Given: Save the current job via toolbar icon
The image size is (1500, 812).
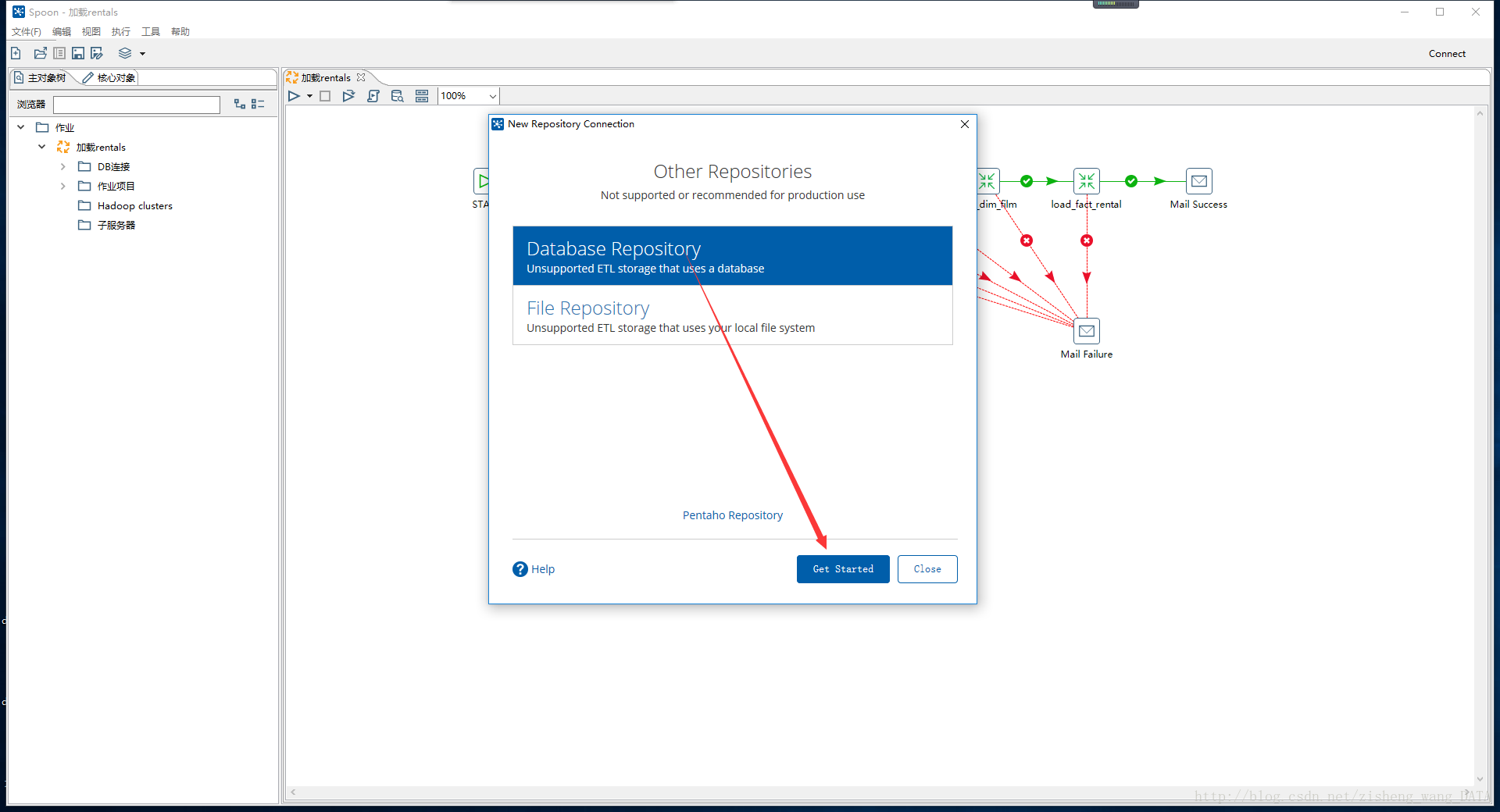Looking at the screenshot, I should coord(78,53).
